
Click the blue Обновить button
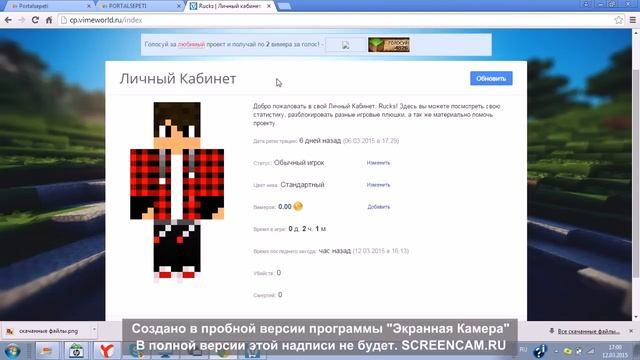pyautogui.click(x=491, y=78)
